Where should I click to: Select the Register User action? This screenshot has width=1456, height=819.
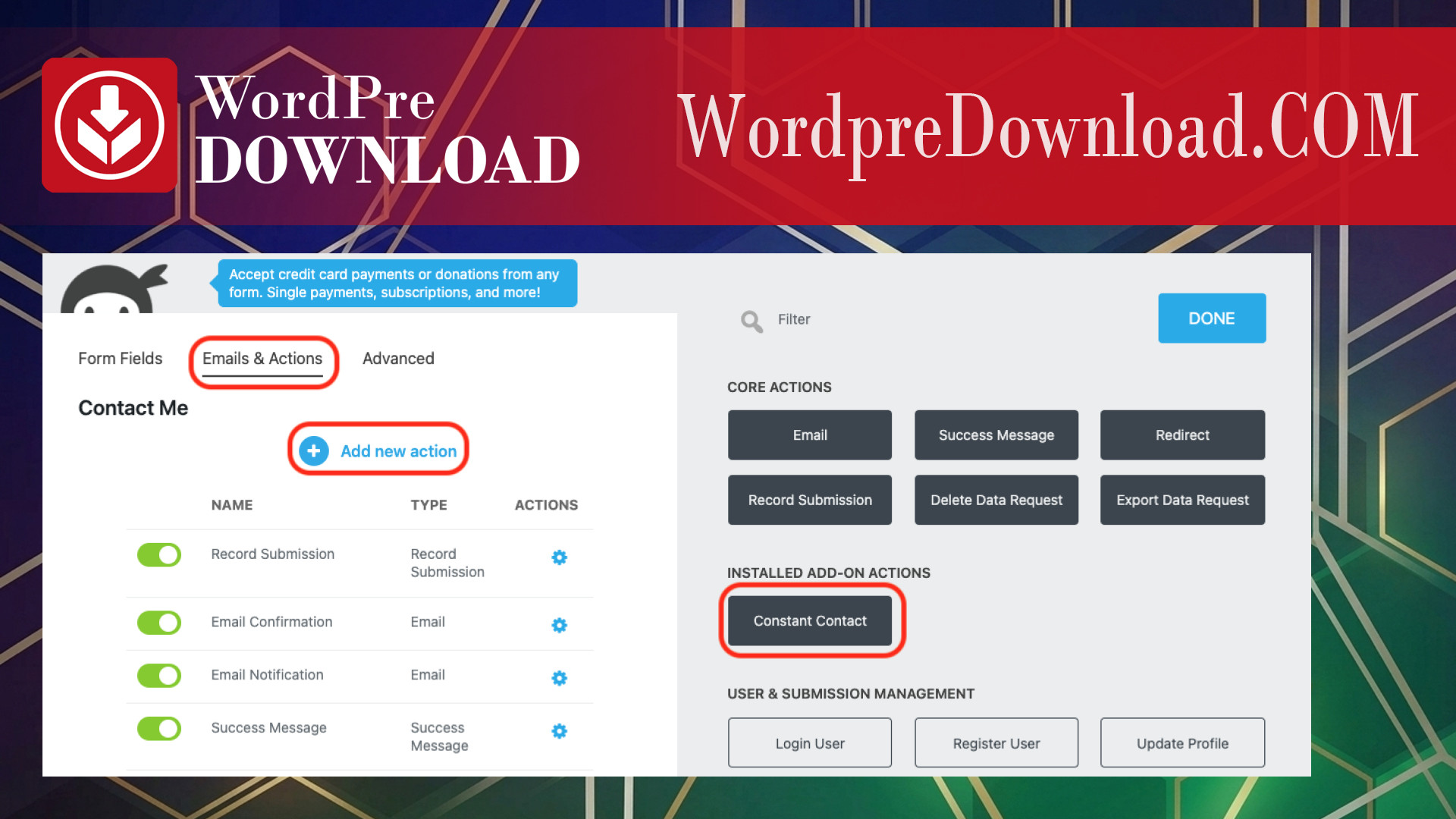click(996, 743)
